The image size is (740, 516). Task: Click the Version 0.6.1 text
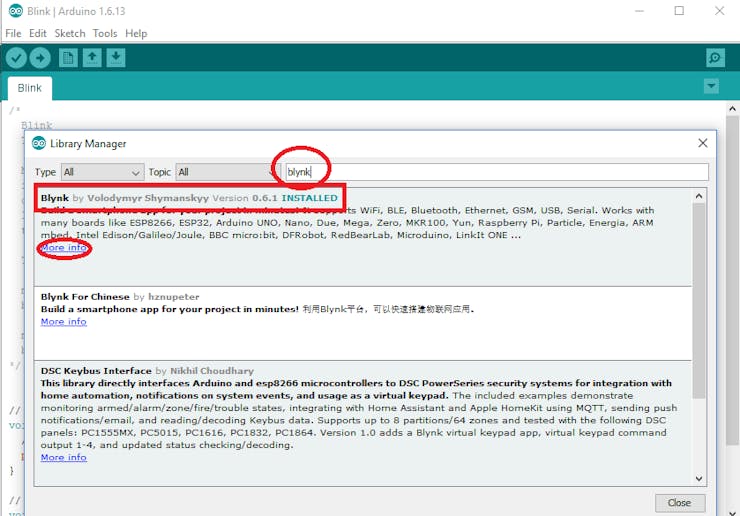pyautogui.click(x=245, y=198)
